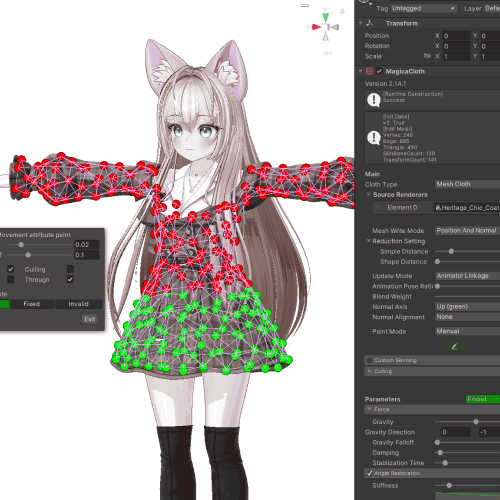Click the Gravity Direction 0 field
The height and width of the screenshot is (500, 500).
pos(456,432)
